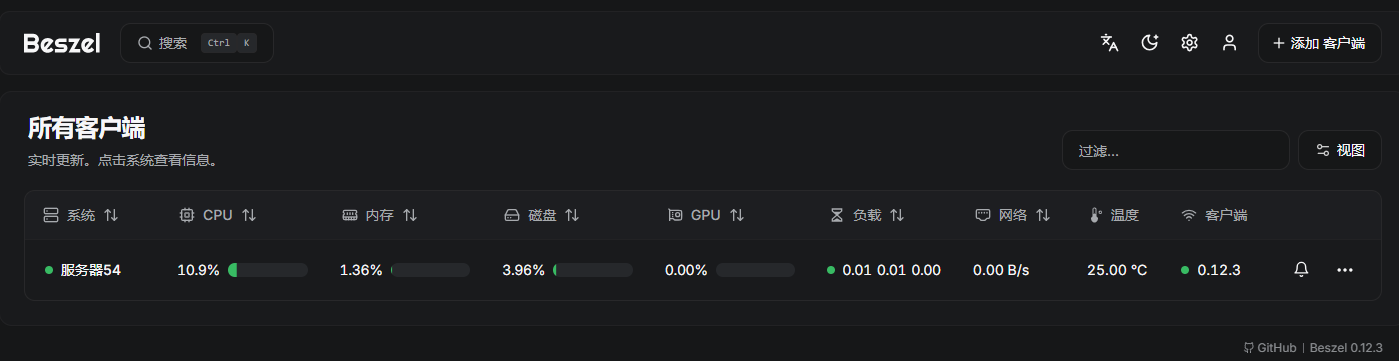Open the user account icon
Screen dimensions: 1399x361
[1230, 43]
